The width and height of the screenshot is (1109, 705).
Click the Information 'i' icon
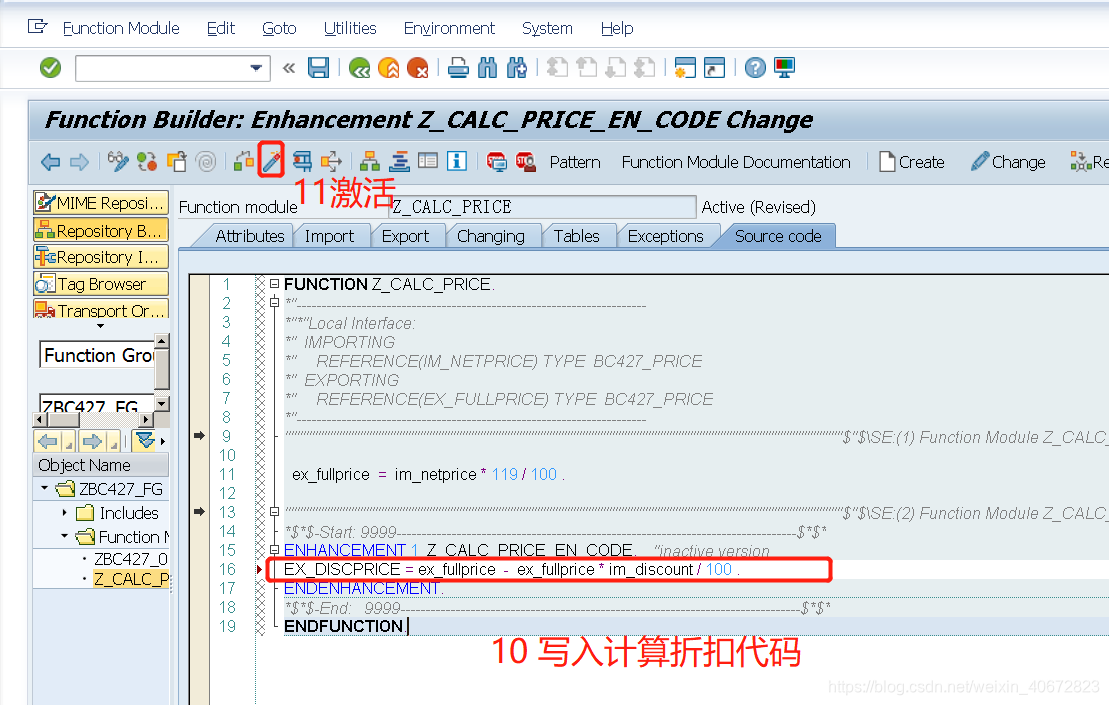pos(457,162)
